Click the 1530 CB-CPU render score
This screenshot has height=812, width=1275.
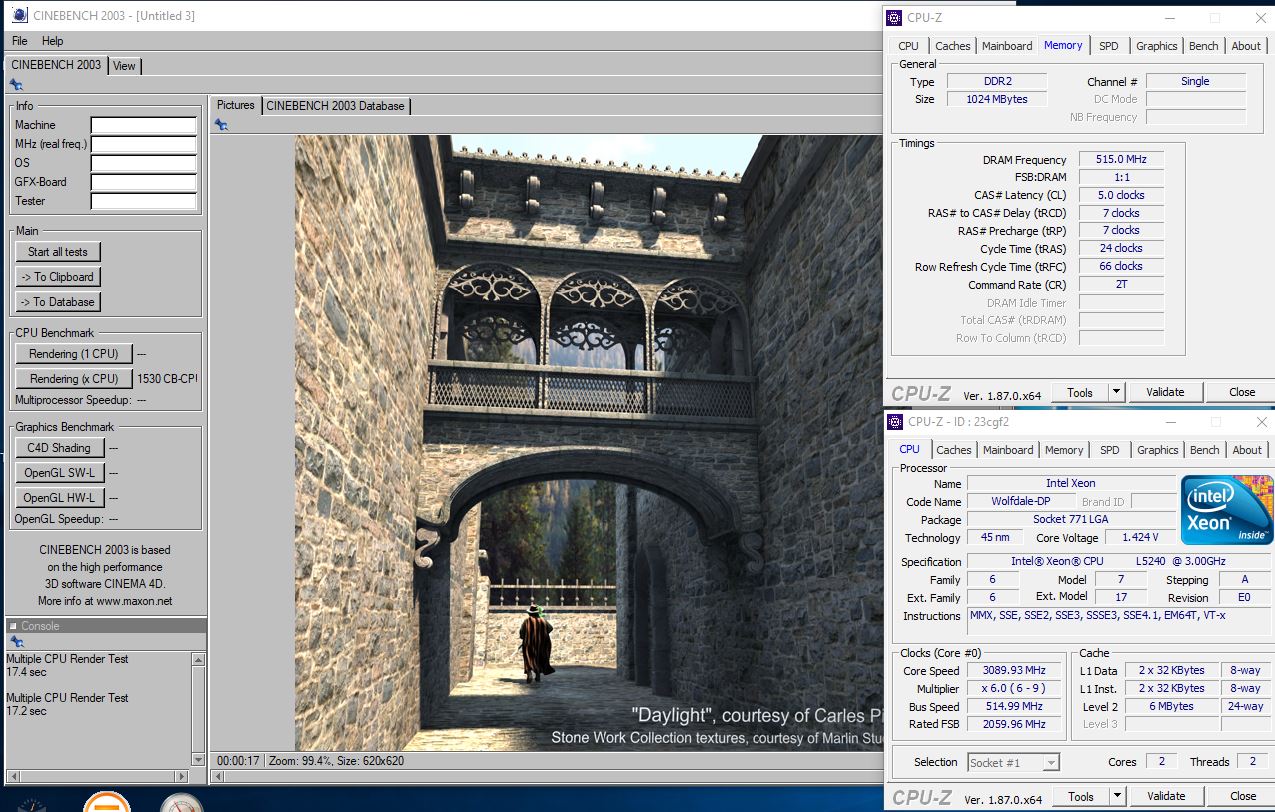pos(168,379)
